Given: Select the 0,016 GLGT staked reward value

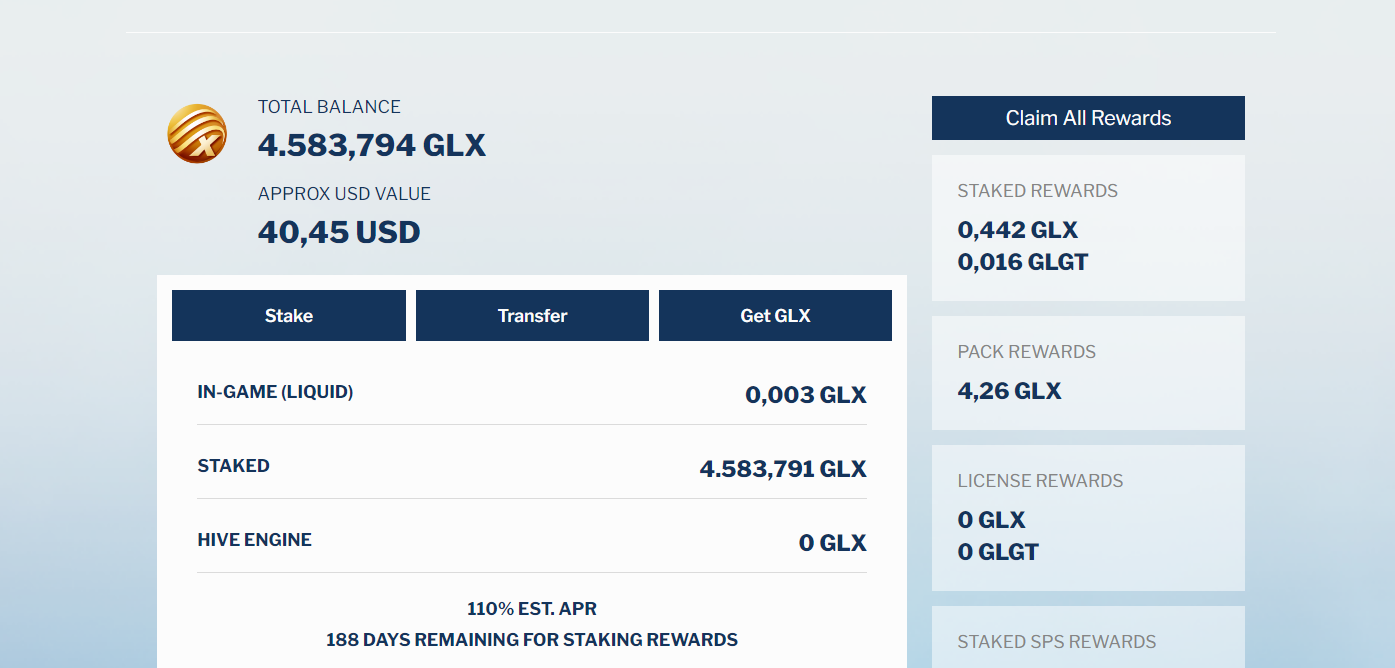Looking at the screenshot, I should coord(1023,263).
